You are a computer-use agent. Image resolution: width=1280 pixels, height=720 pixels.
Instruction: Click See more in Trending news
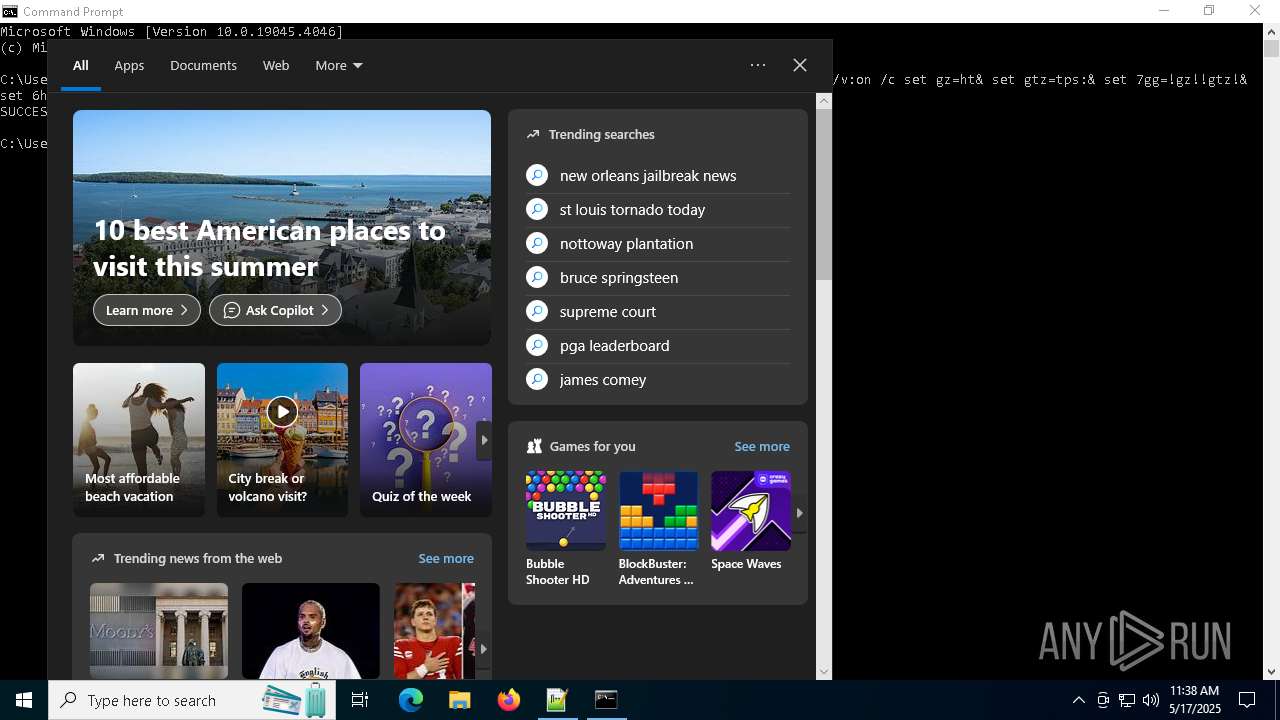pos(446,559)
